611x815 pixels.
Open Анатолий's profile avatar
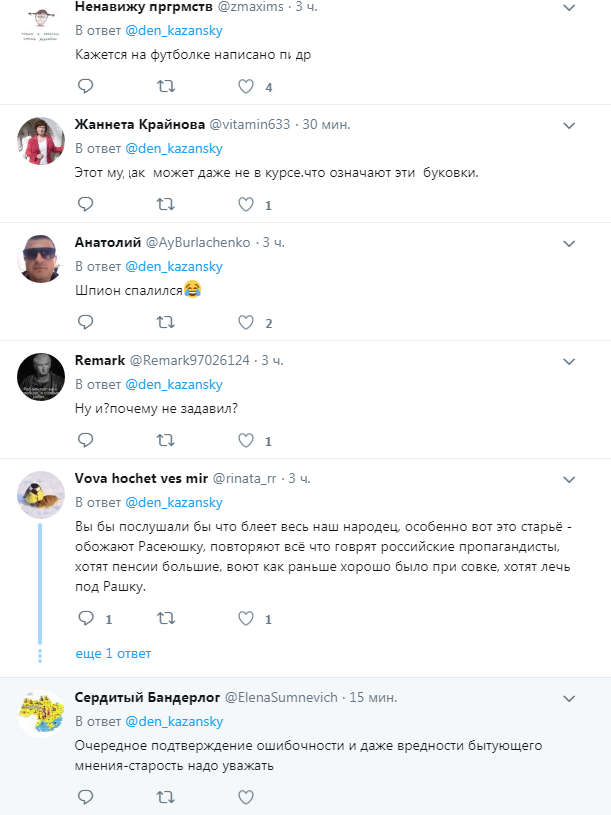point(40,258)
